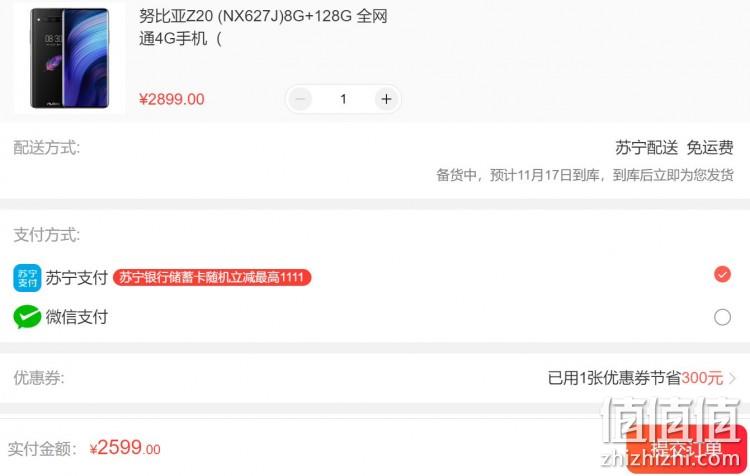Open the 已用1张优惠券节省300元 coupon row
The height and width of the screenshot is (476, 750).
tap(375, 378)
